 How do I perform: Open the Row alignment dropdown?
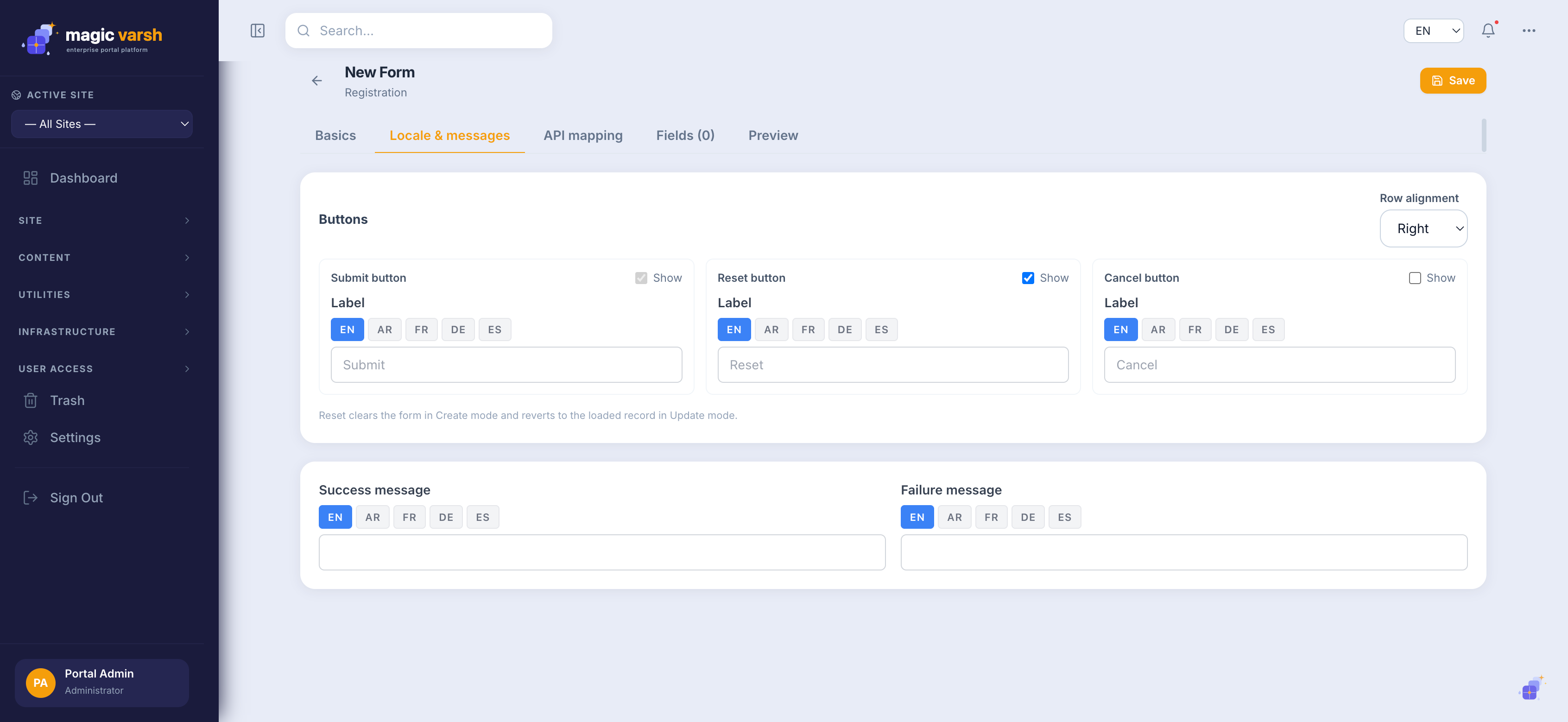coord(1423,229)
